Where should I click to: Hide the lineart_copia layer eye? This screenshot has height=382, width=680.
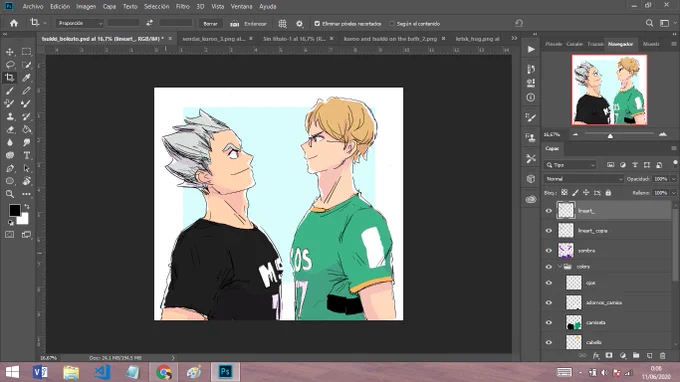tap(549, 231)
